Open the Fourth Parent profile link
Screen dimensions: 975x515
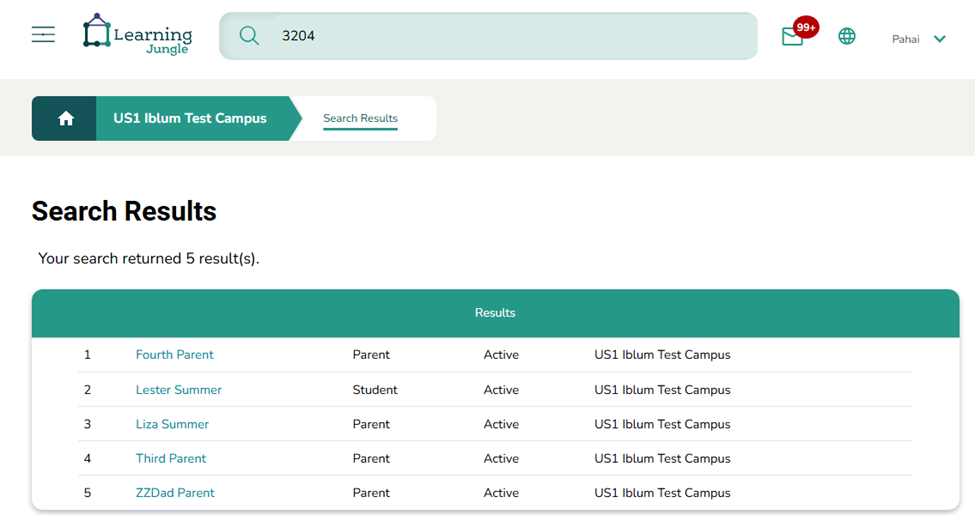click(x=175, y=355)
